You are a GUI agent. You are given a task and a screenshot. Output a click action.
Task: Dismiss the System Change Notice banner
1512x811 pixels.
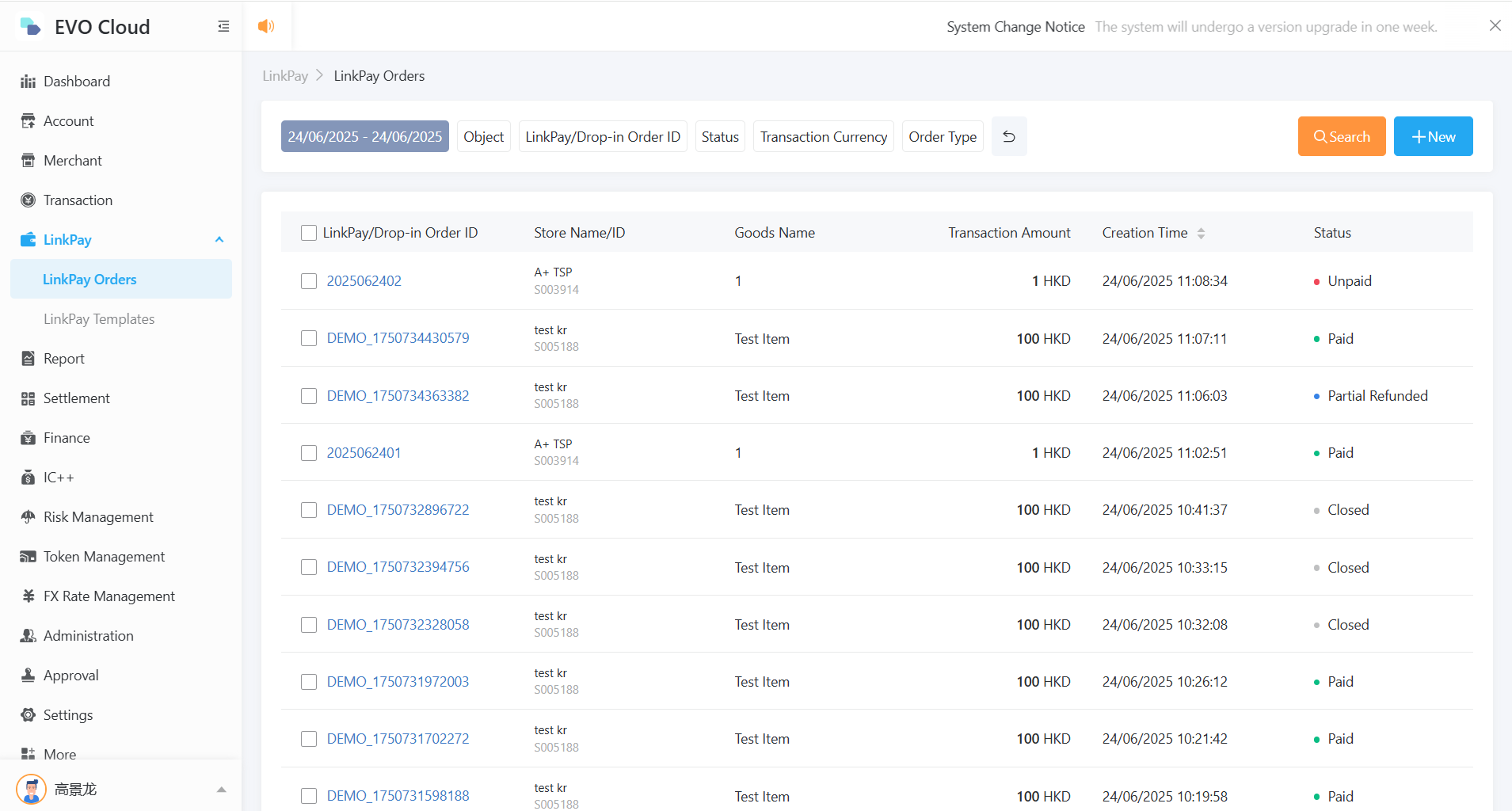click(x=1495, y=26)
